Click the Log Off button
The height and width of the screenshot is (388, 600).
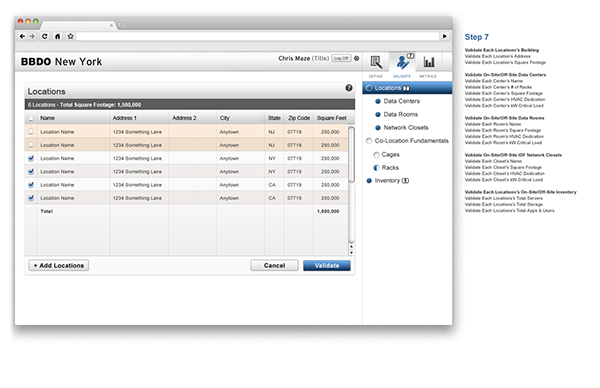pos(341,59)
